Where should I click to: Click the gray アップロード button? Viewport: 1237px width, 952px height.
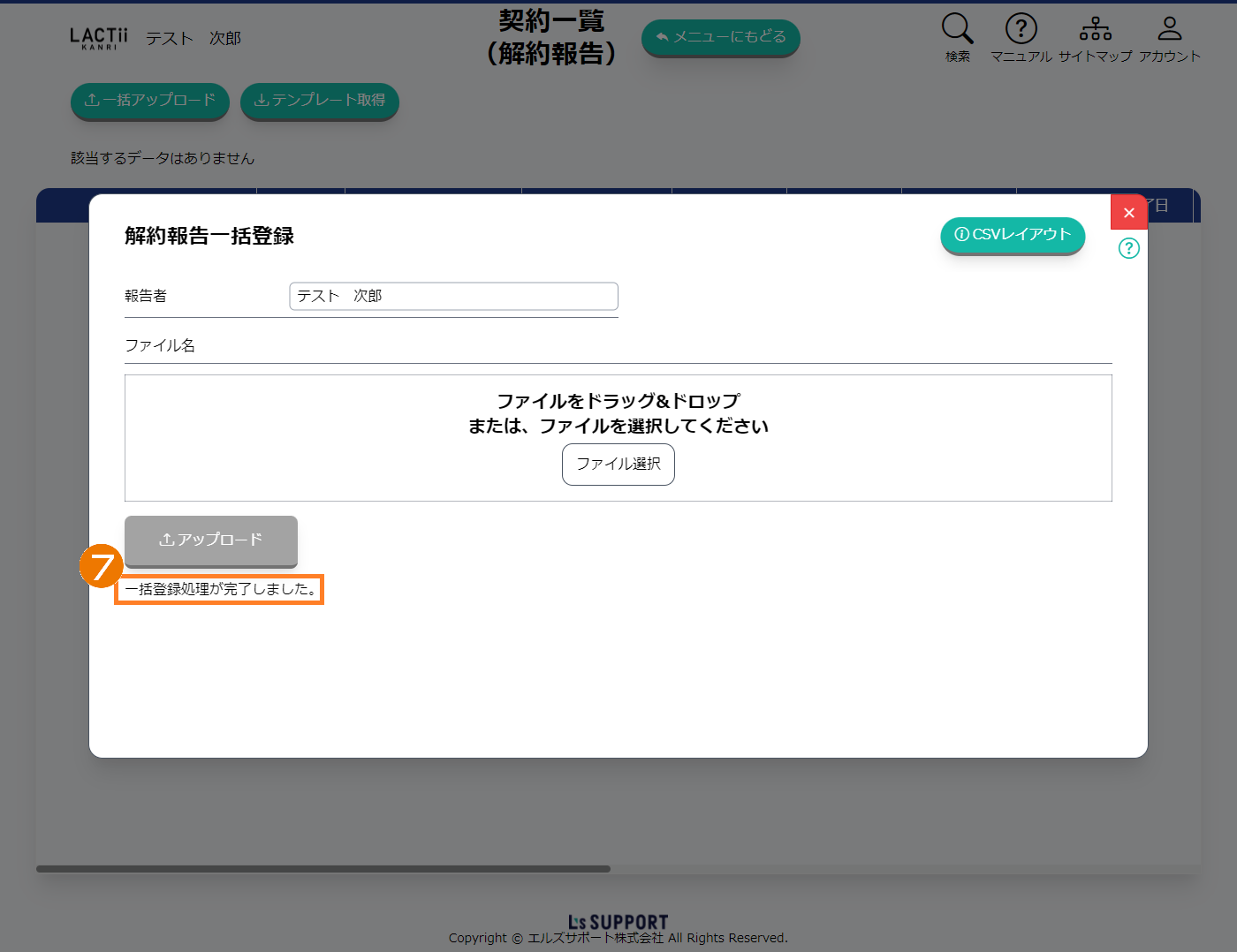point(210,540)
